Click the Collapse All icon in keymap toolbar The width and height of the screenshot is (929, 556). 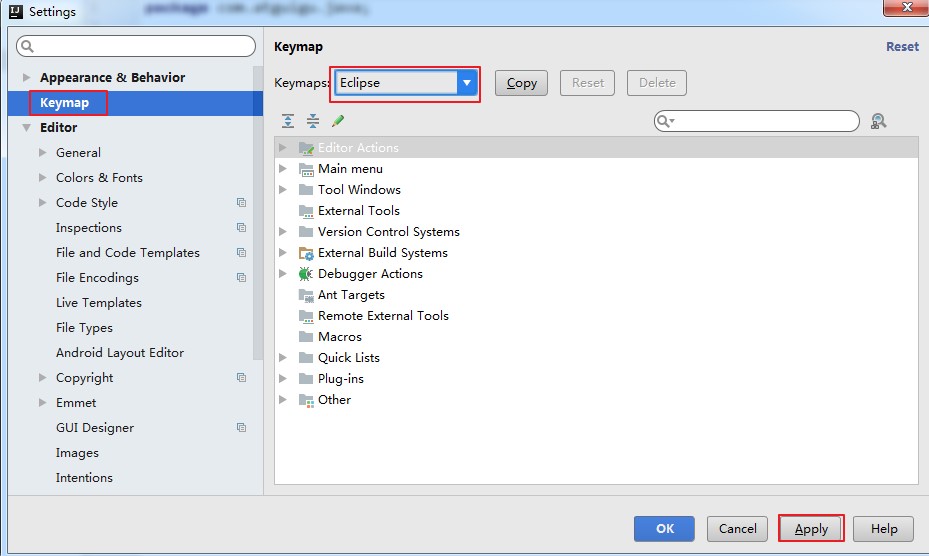click(313, 121)
